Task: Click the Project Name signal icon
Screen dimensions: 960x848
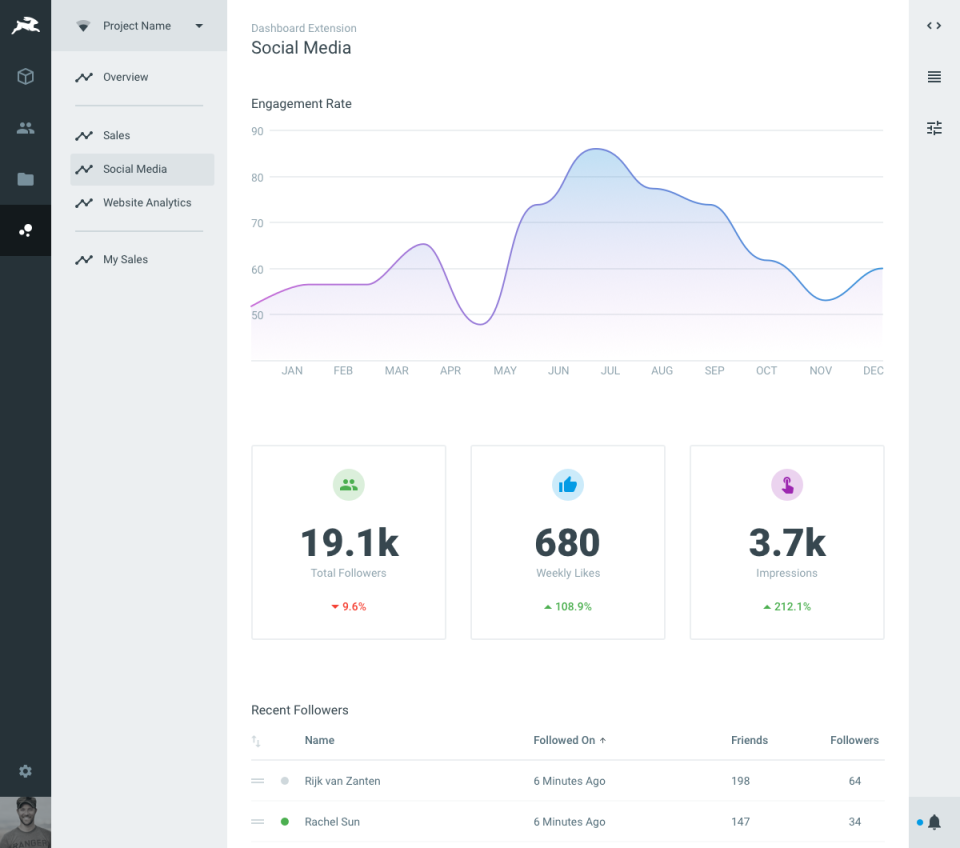Action: point(83,26)
